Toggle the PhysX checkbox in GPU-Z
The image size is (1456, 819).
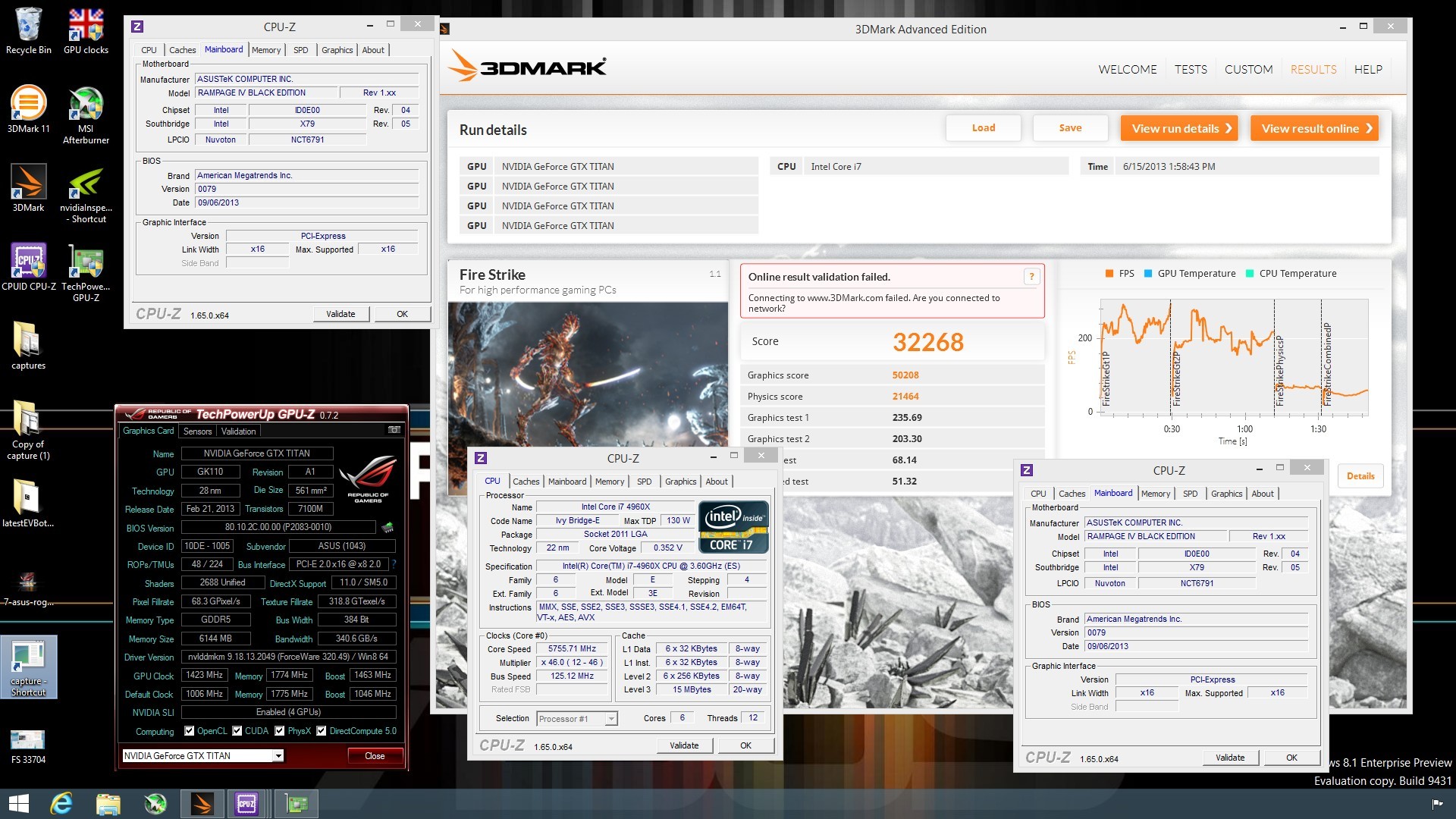tap(279, 731)
